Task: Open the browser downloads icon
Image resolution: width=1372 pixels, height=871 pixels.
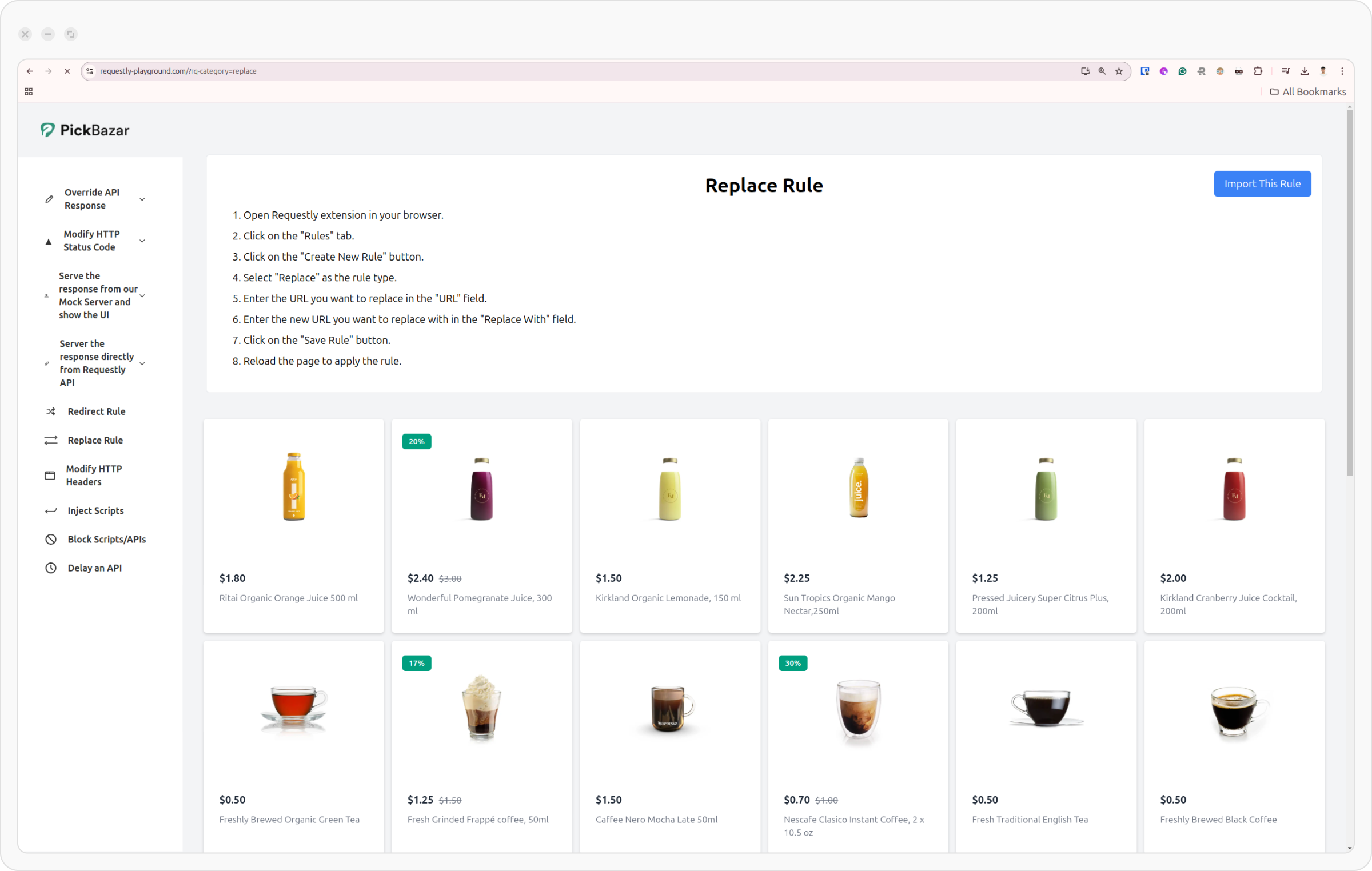Action: 1304,71
